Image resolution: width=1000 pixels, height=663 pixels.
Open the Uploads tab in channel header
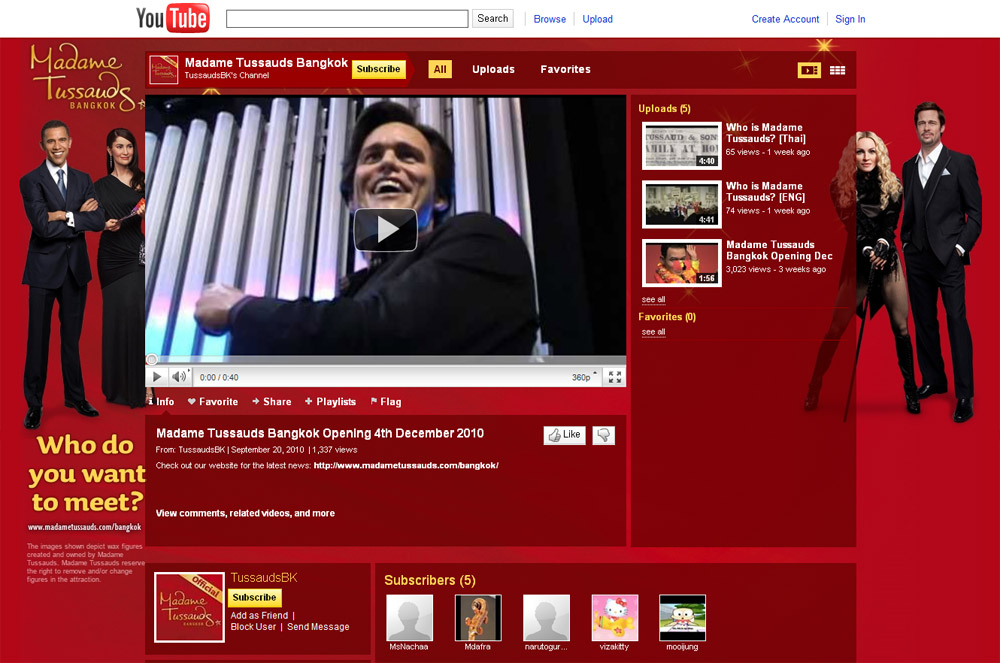(x=493, y=69)
